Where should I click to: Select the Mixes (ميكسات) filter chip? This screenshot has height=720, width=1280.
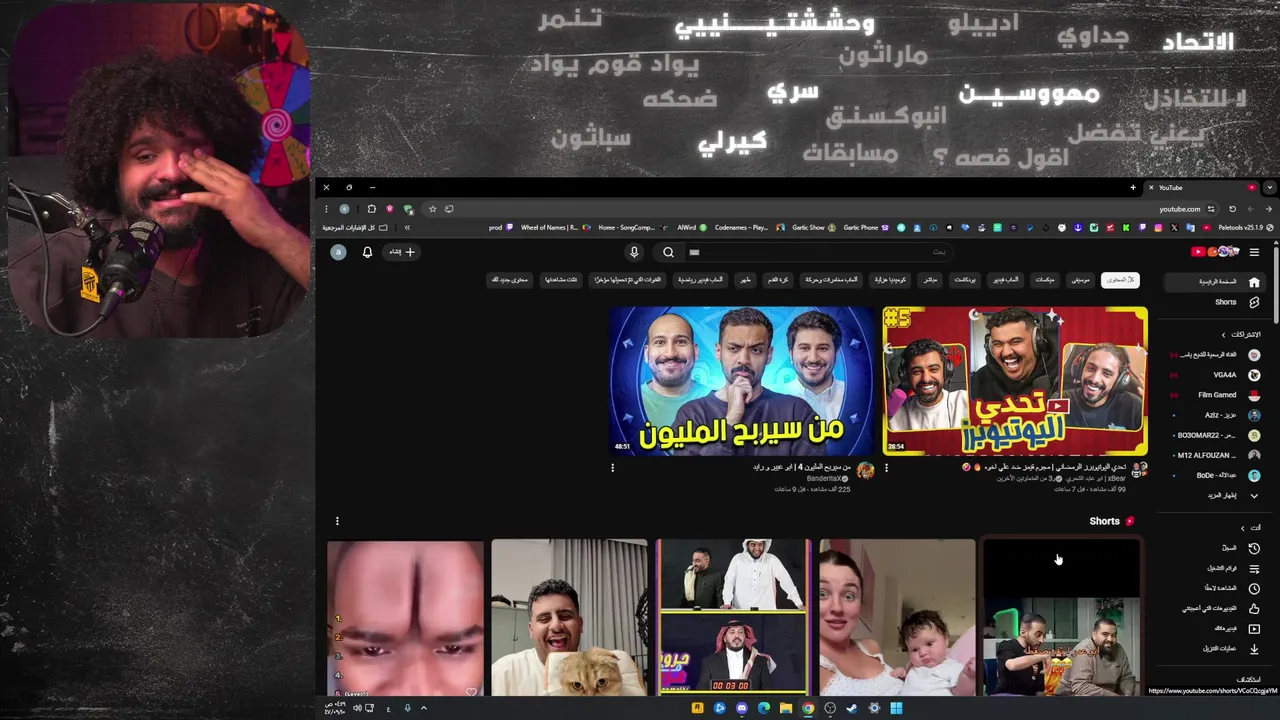(1045, 280)
